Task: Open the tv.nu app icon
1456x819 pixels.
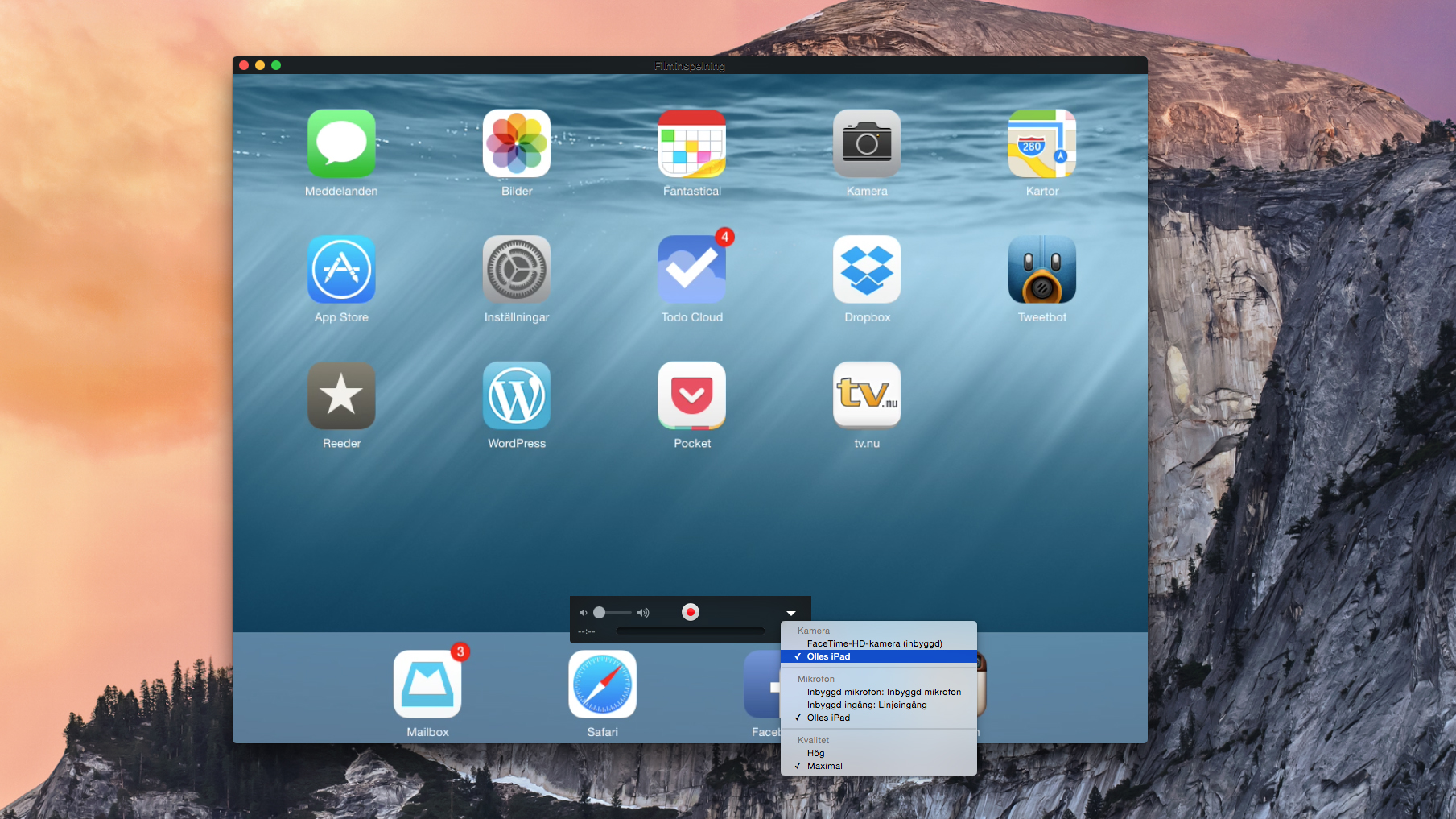Action: [x=867, y=395]
